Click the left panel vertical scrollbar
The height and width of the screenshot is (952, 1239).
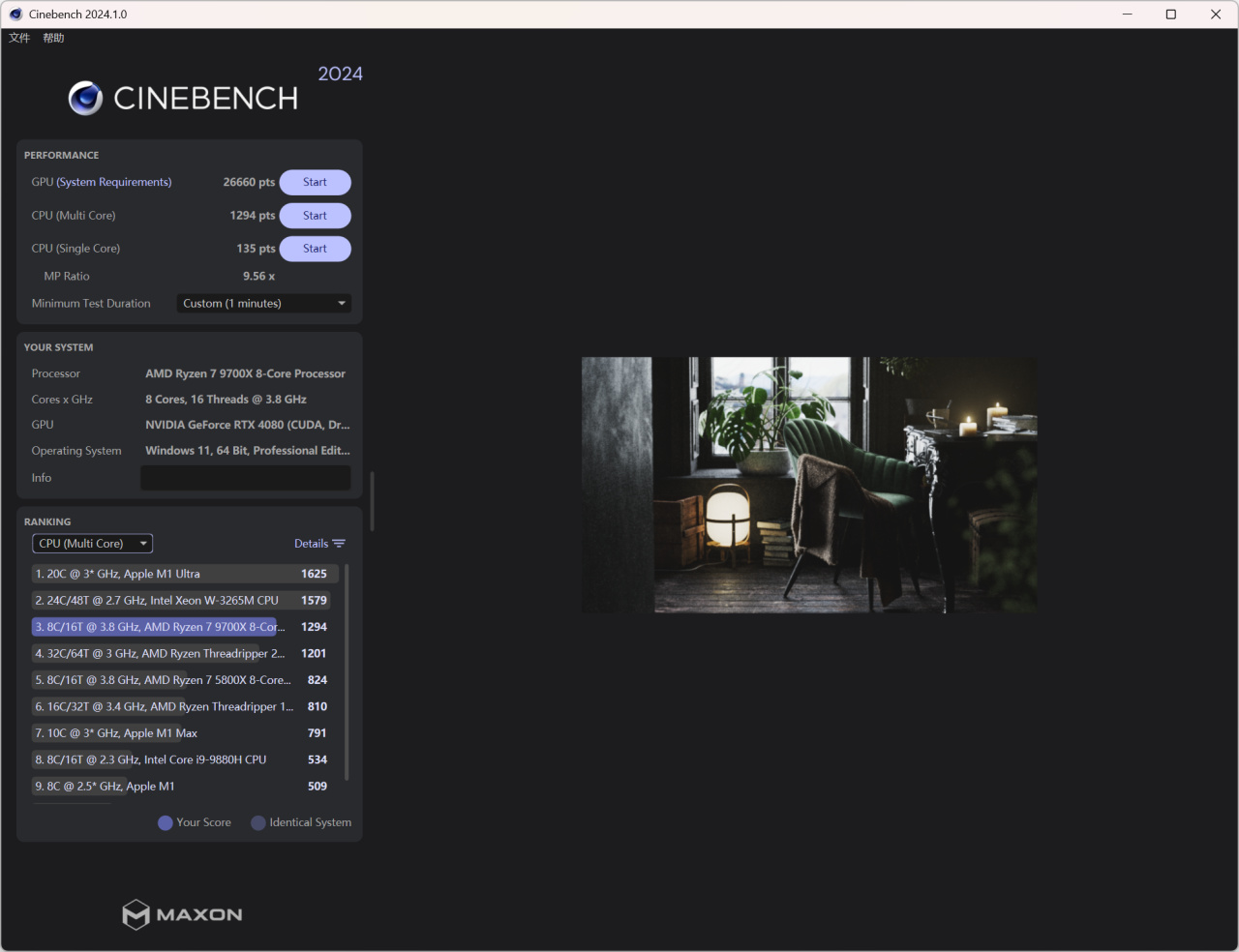coord(372,500)
